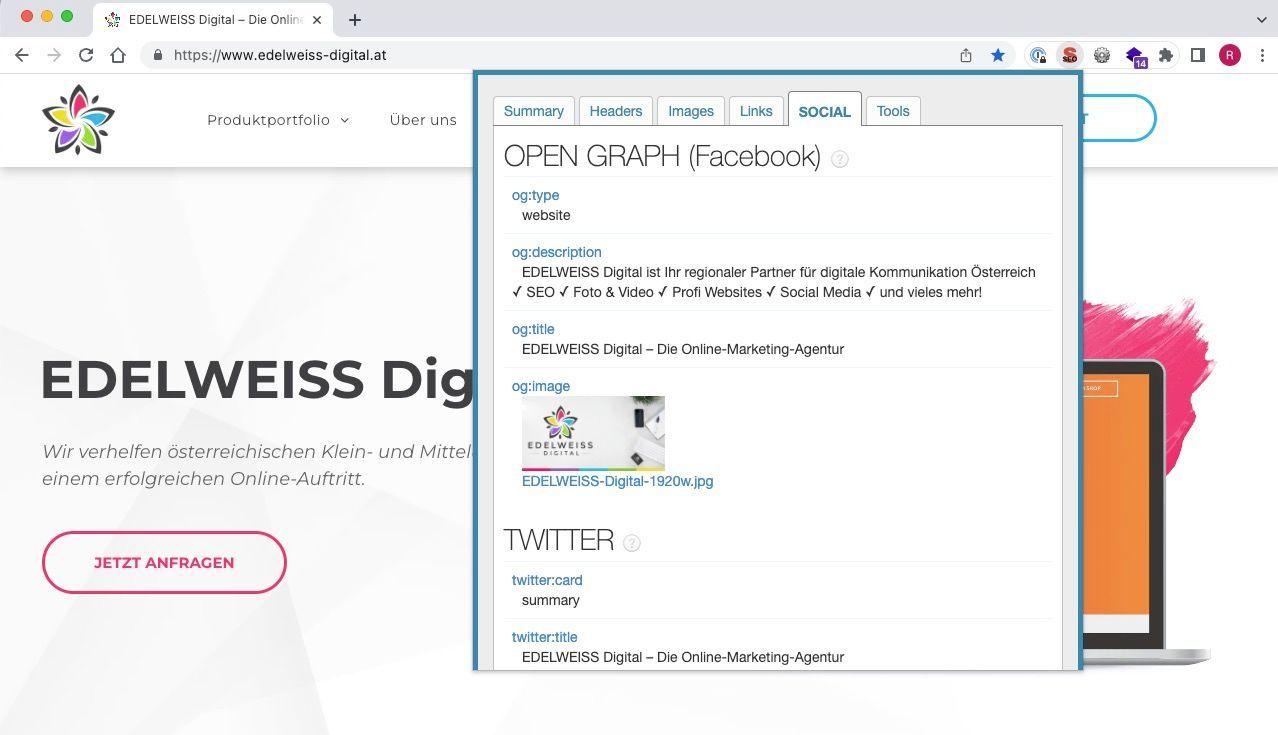The width and height of the screenshot is (1278, 735).
Task: Click the browser back arrow
Action: coord(22,56)
